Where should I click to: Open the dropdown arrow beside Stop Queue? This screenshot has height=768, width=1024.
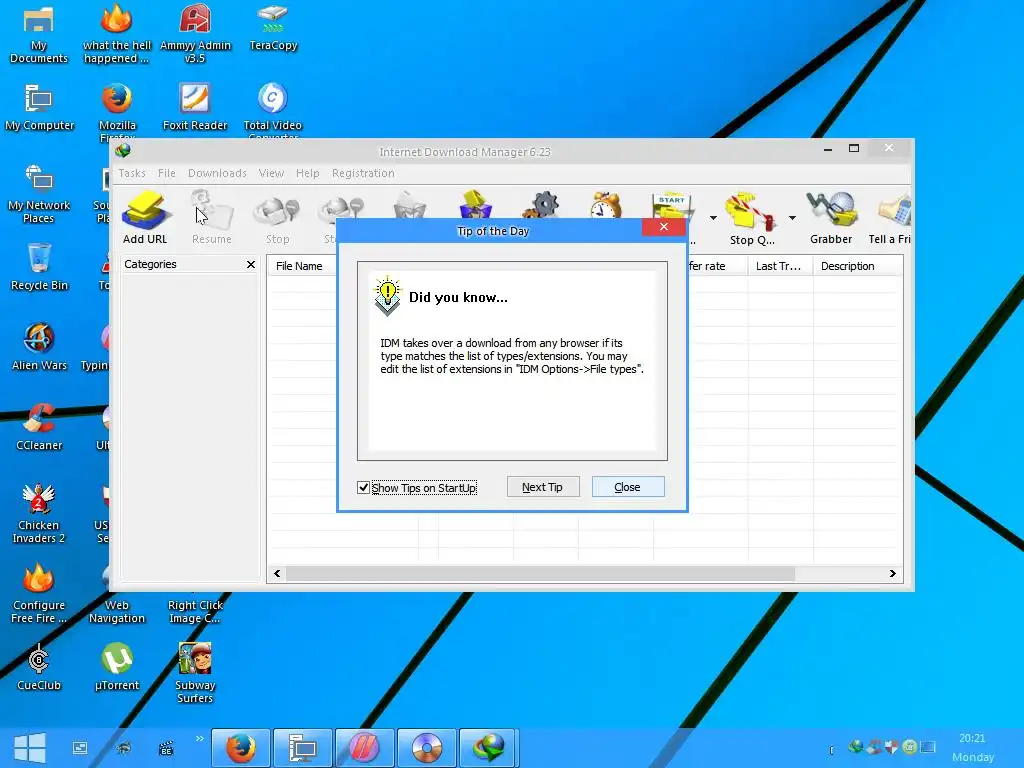tap(792, 218)
